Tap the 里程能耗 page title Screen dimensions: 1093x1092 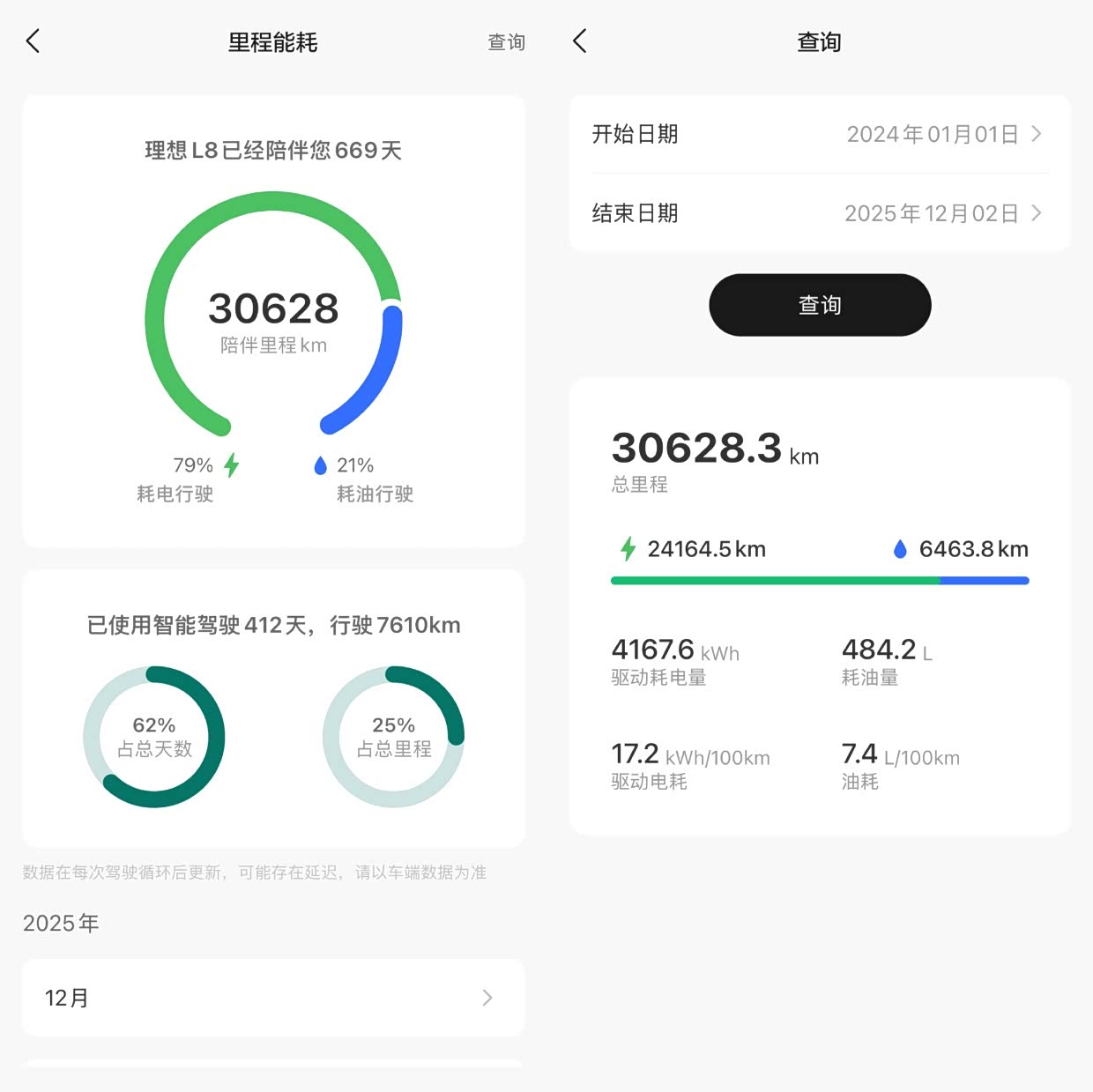pyautogui.click(x=272, y=41)
